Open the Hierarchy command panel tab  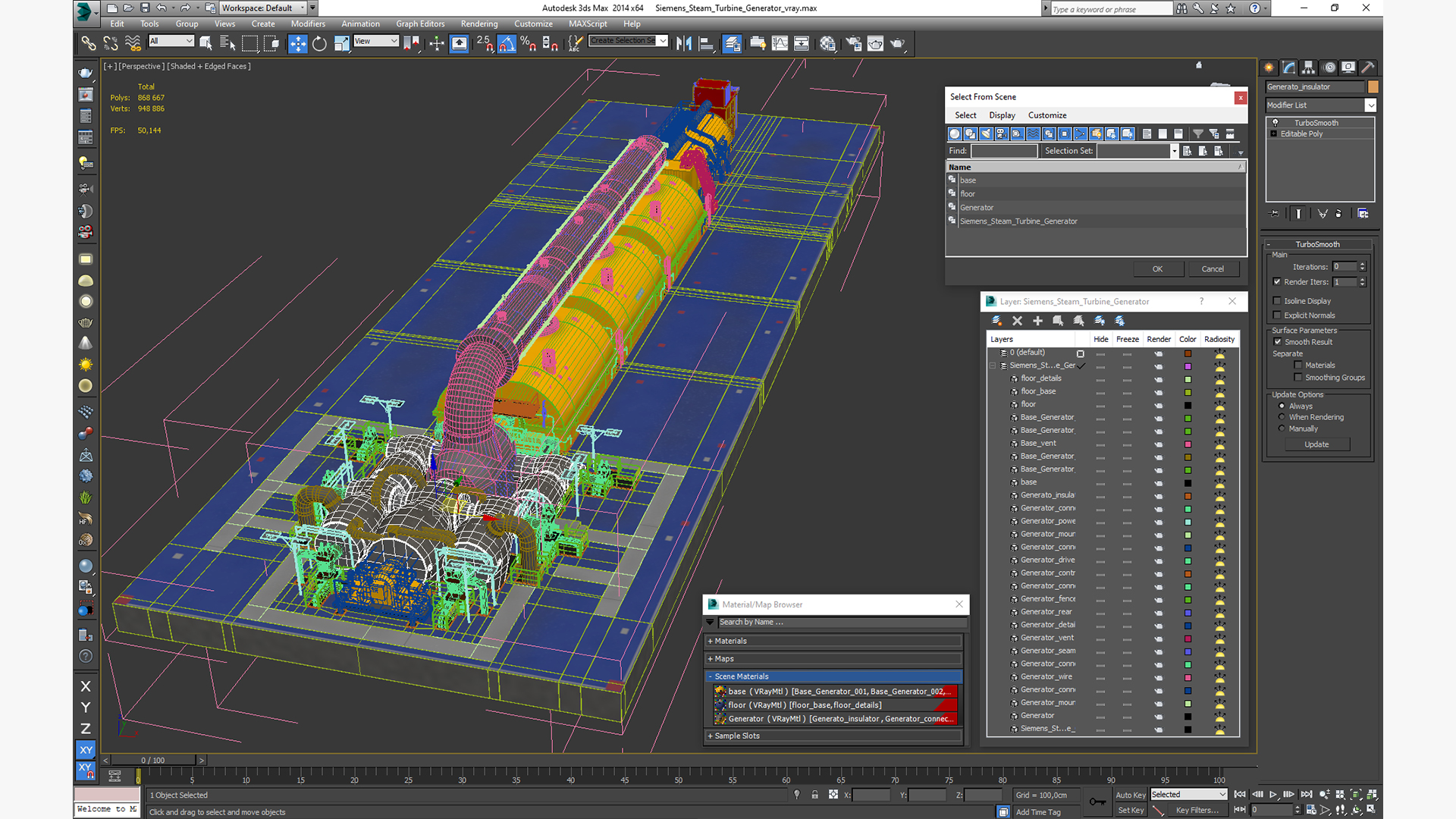pyautogui.click(x=1308, y=67)
